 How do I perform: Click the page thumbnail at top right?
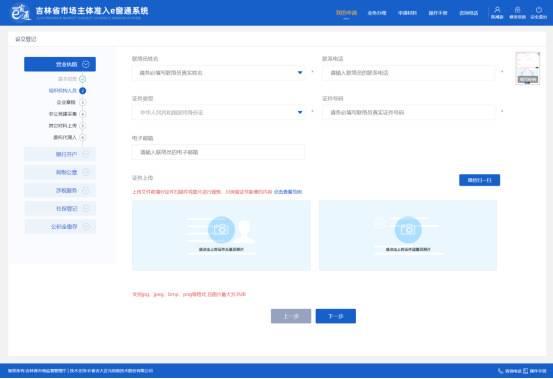point(528,68)
